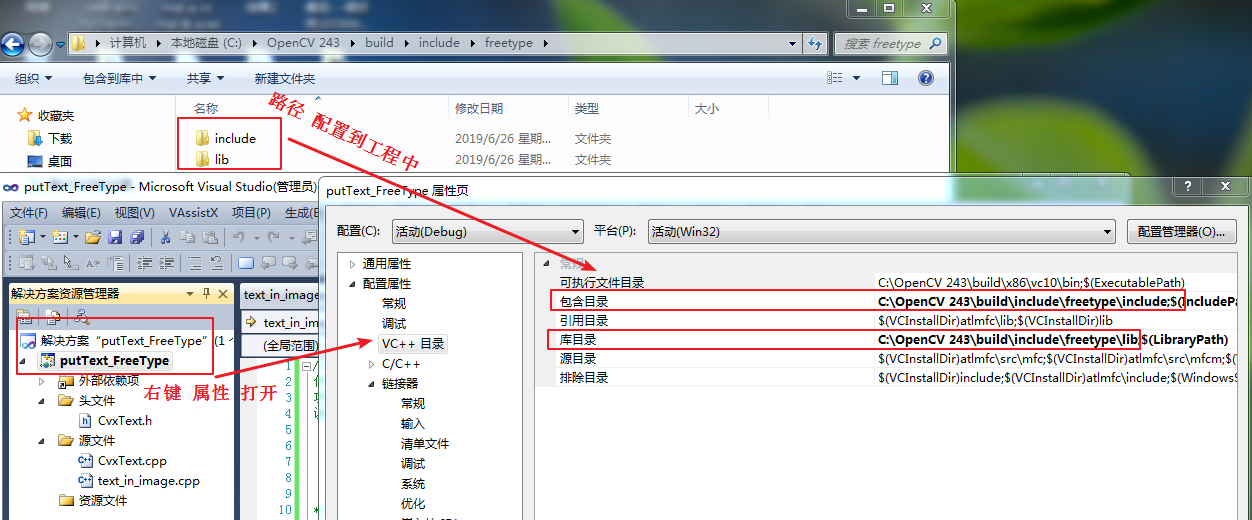Open the 视图(V) menu

134,213
